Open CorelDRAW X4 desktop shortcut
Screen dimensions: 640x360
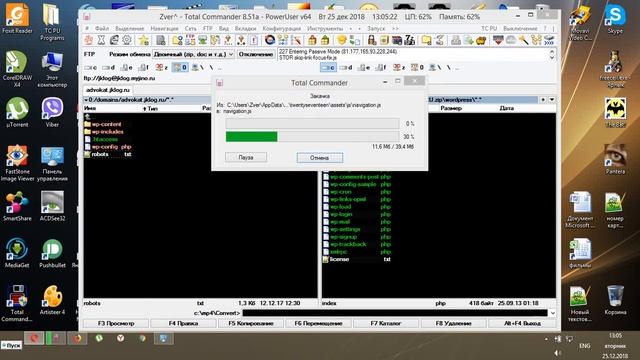click(x=17, y=69)
